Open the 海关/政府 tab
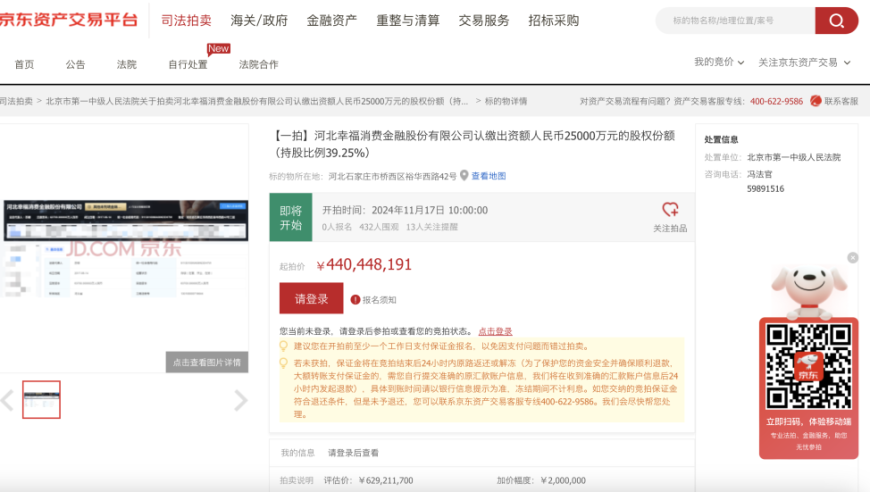 259,21
